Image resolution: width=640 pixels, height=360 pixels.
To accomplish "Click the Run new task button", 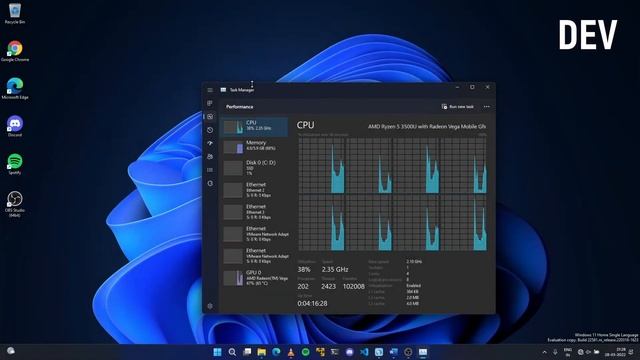I will (458, 107).
